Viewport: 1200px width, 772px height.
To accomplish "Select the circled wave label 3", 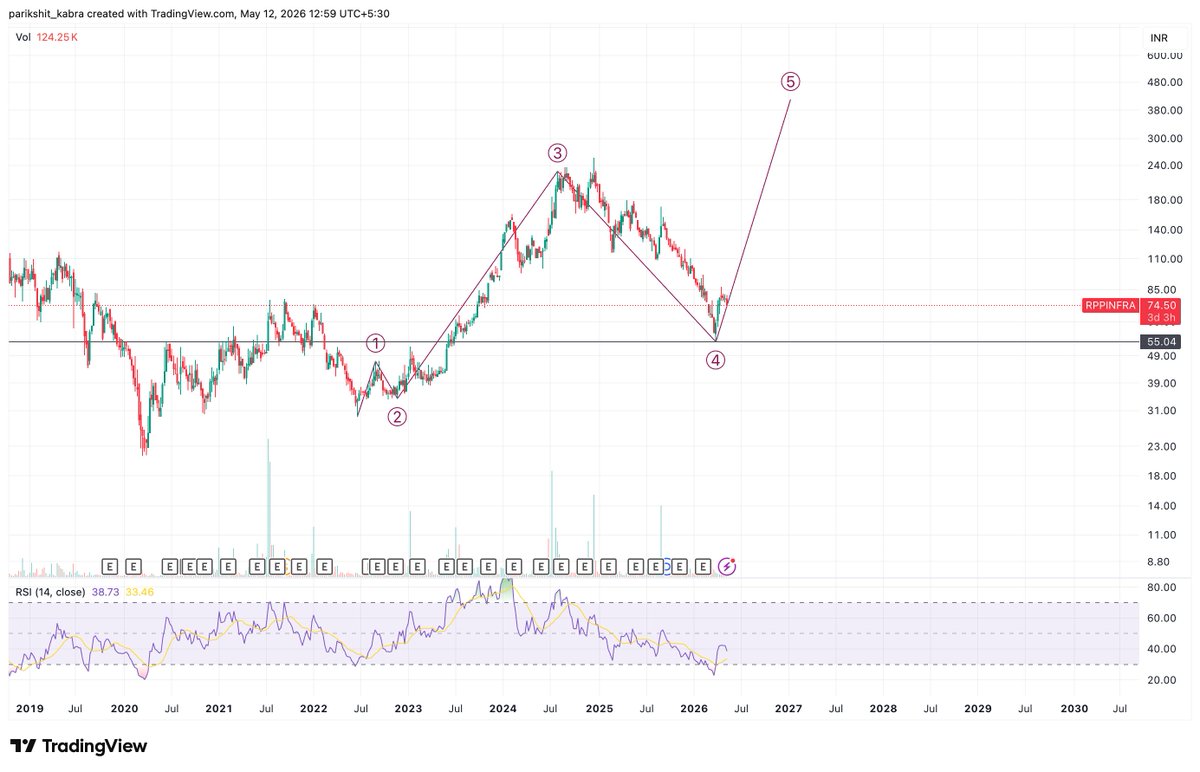I will (x=557, y=153).
